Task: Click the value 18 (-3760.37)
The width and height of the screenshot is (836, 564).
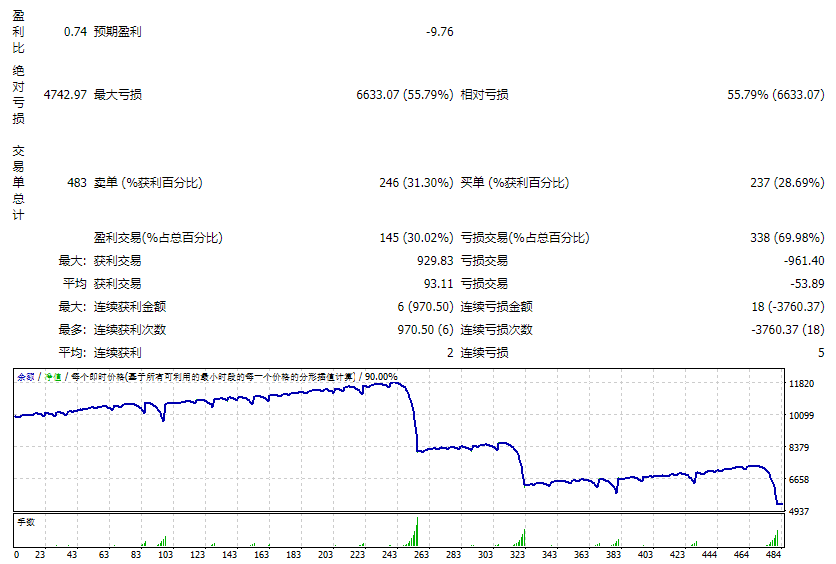Action: pyautogui.click(x=788, y=307)
